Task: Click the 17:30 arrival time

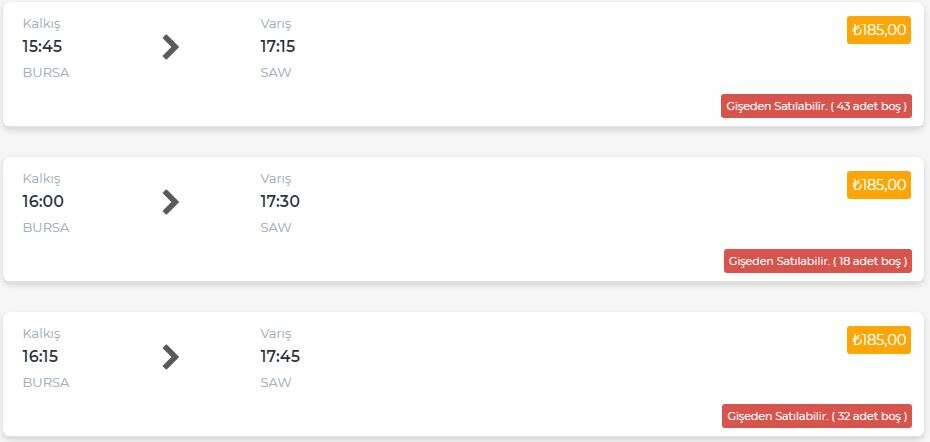Action: 280,201
